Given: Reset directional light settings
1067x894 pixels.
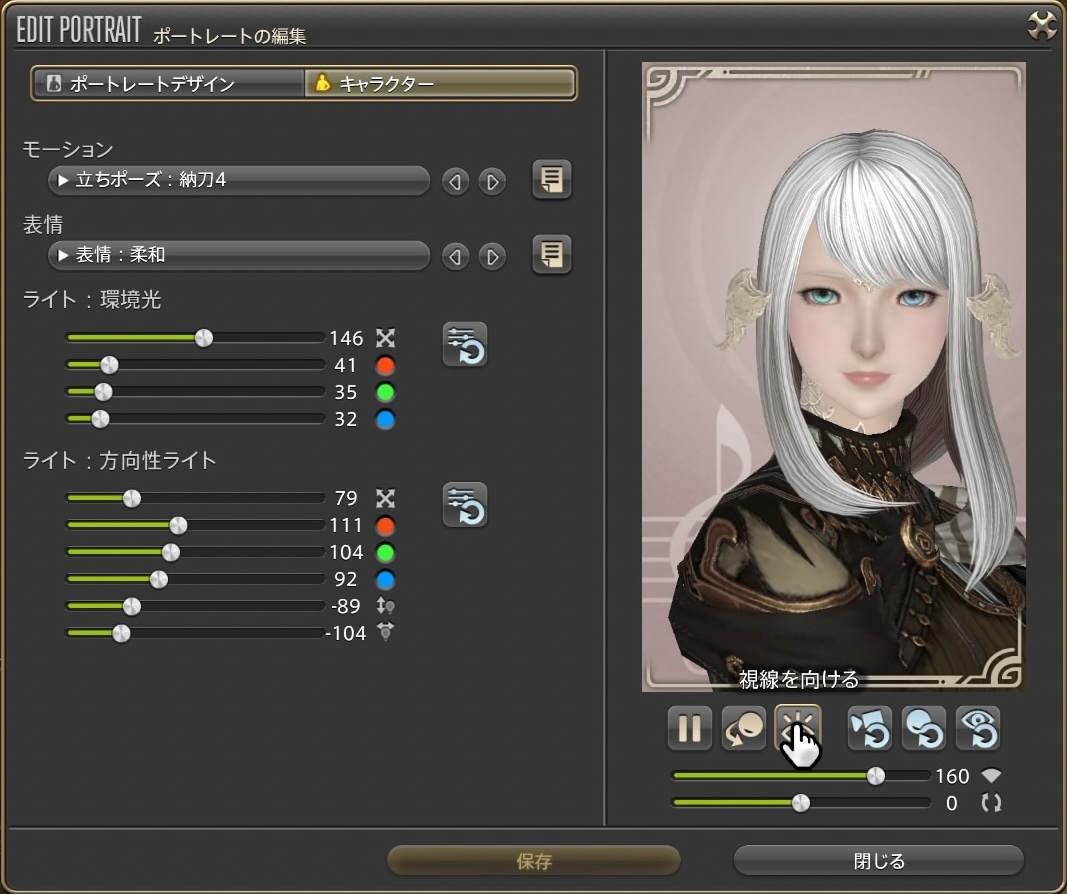Looking at the screenshot, I should click(465, 505).
